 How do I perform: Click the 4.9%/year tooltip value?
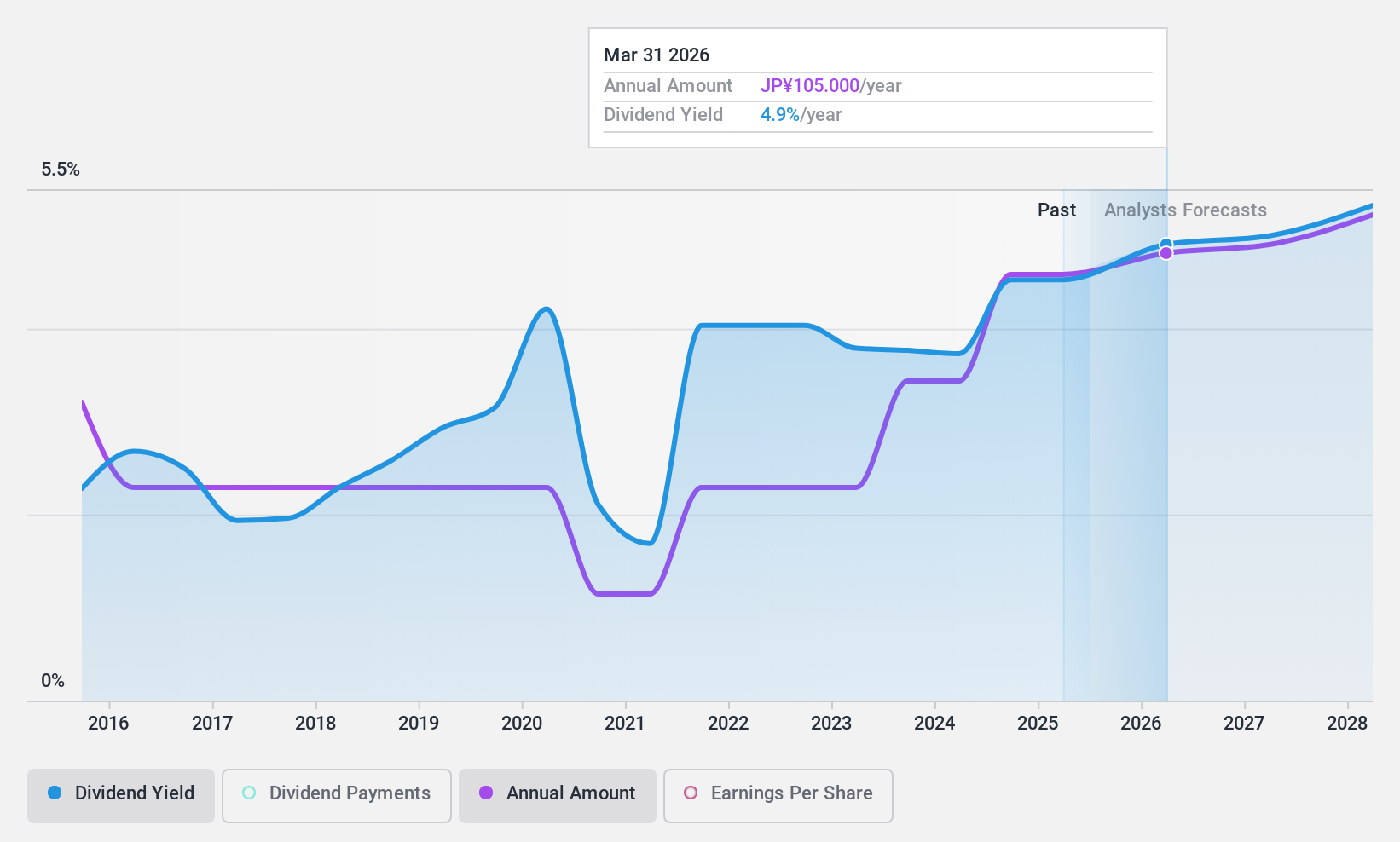click(801, 115)
